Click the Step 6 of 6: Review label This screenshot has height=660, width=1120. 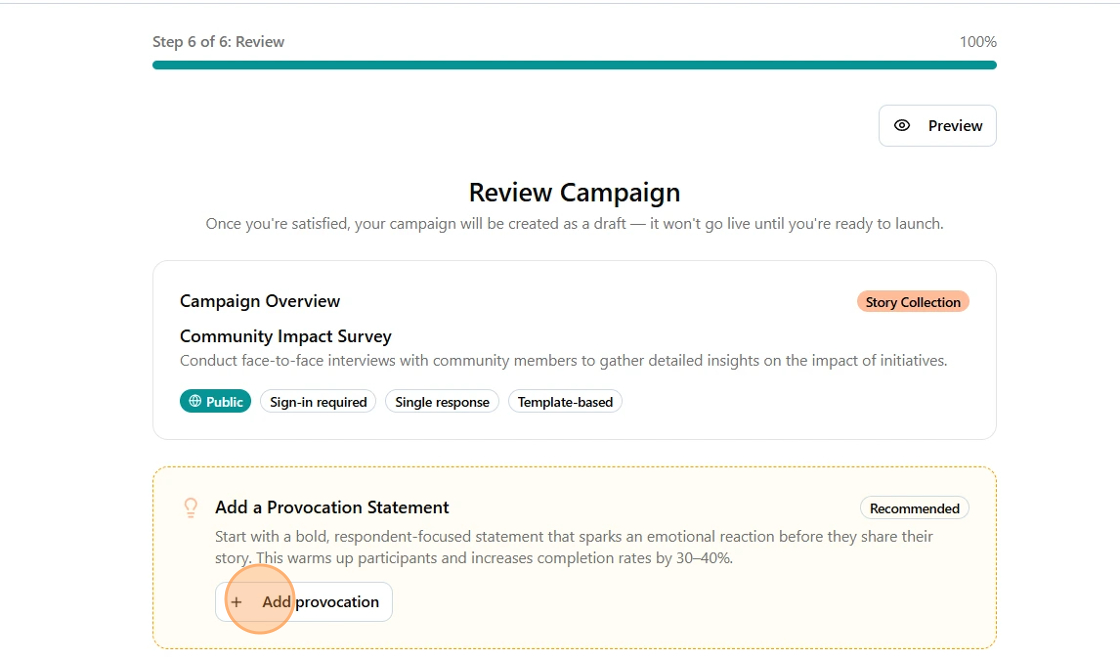218,41
